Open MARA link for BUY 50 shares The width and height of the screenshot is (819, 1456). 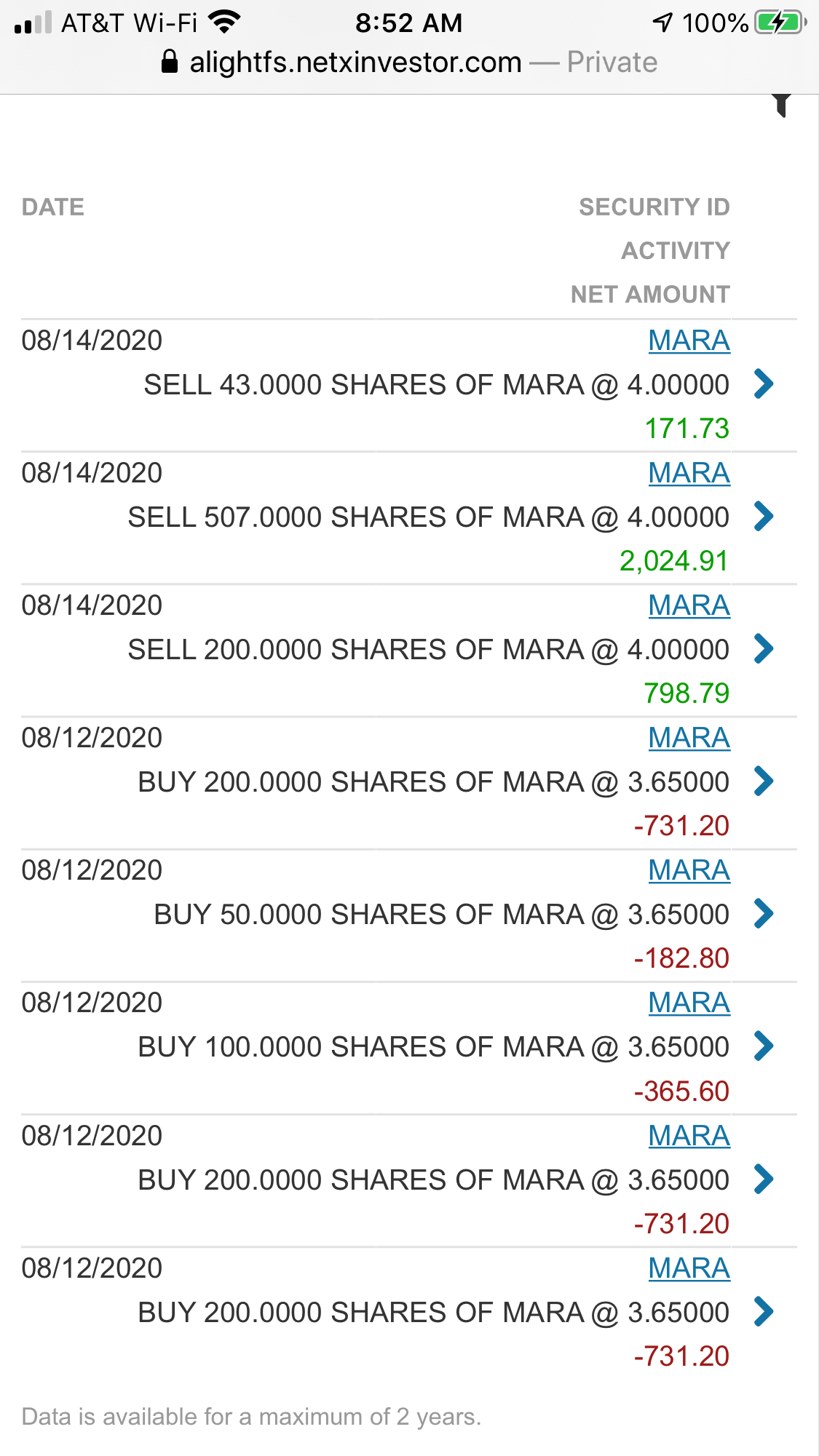689,870
